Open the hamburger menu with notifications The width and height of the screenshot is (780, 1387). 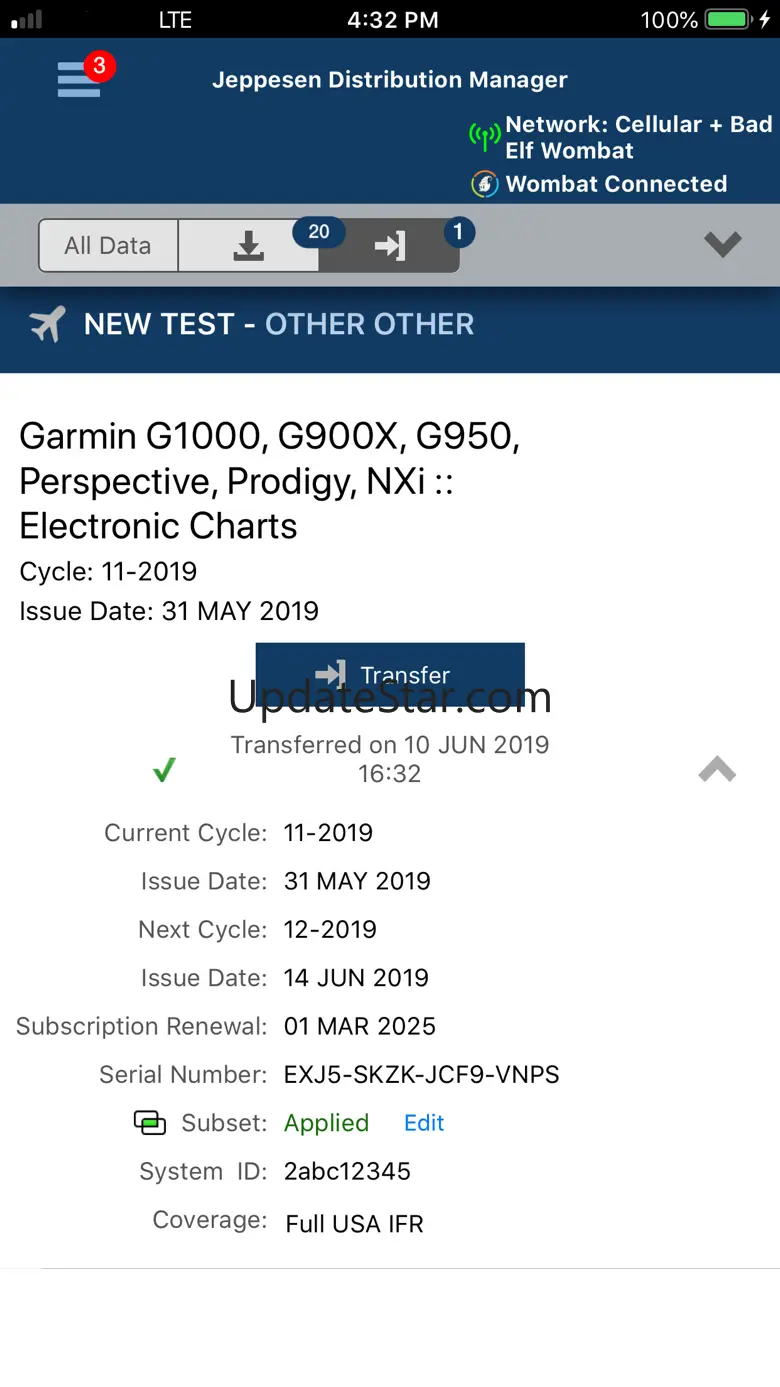[81, 78]
